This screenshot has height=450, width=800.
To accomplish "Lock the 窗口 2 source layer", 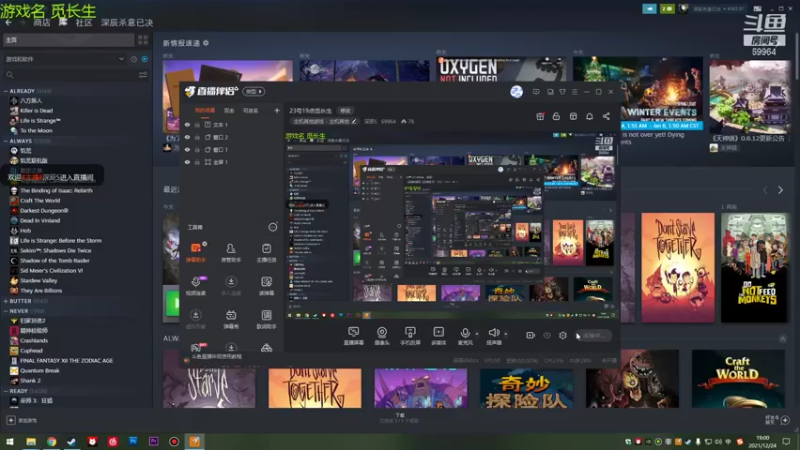I will tap(197, 137).
